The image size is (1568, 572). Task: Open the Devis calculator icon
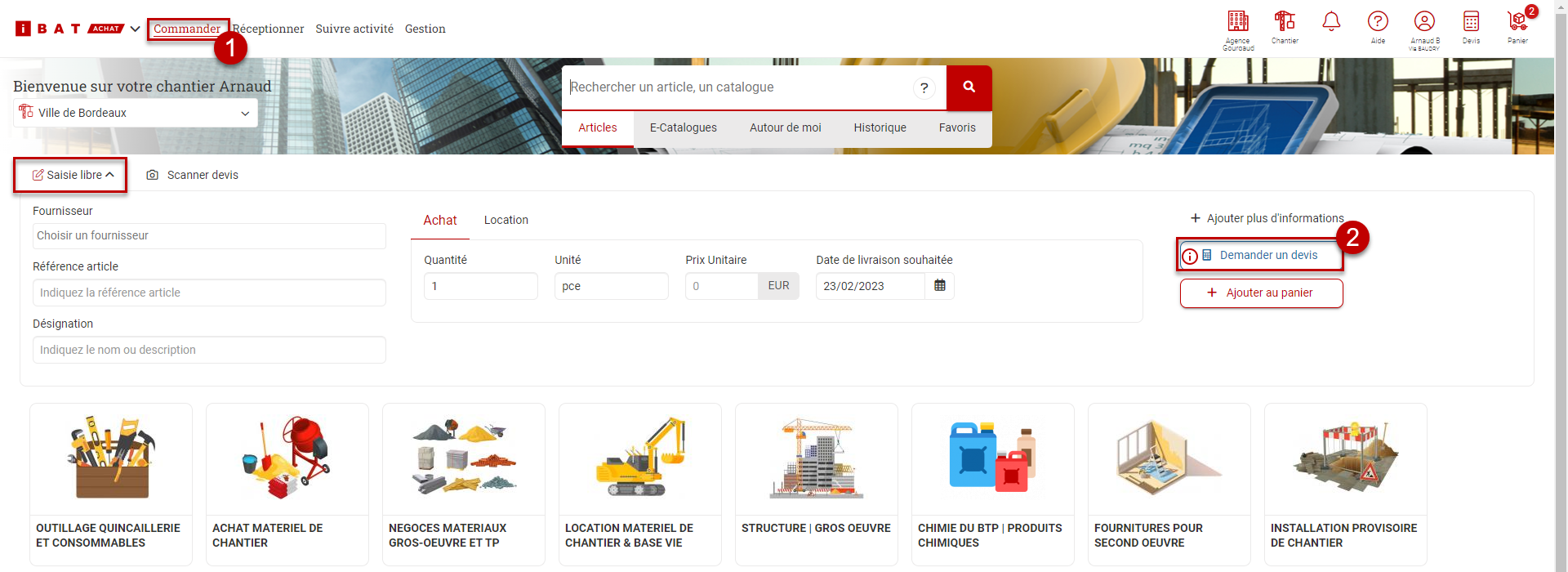click(1471, 22)
